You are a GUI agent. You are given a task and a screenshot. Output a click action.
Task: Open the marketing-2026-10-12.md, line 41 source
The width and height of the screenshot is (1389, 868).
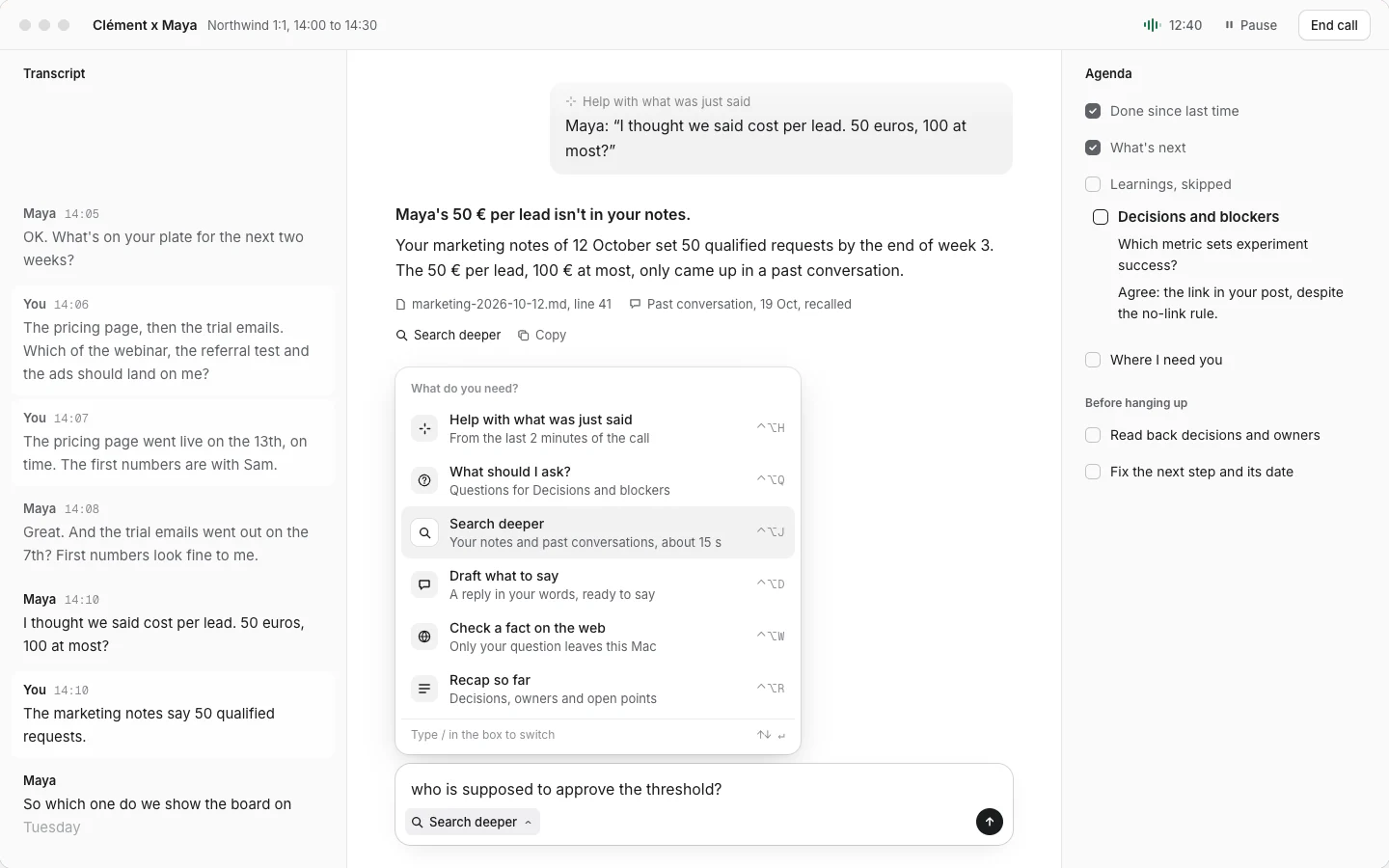(x=504, y=304)
